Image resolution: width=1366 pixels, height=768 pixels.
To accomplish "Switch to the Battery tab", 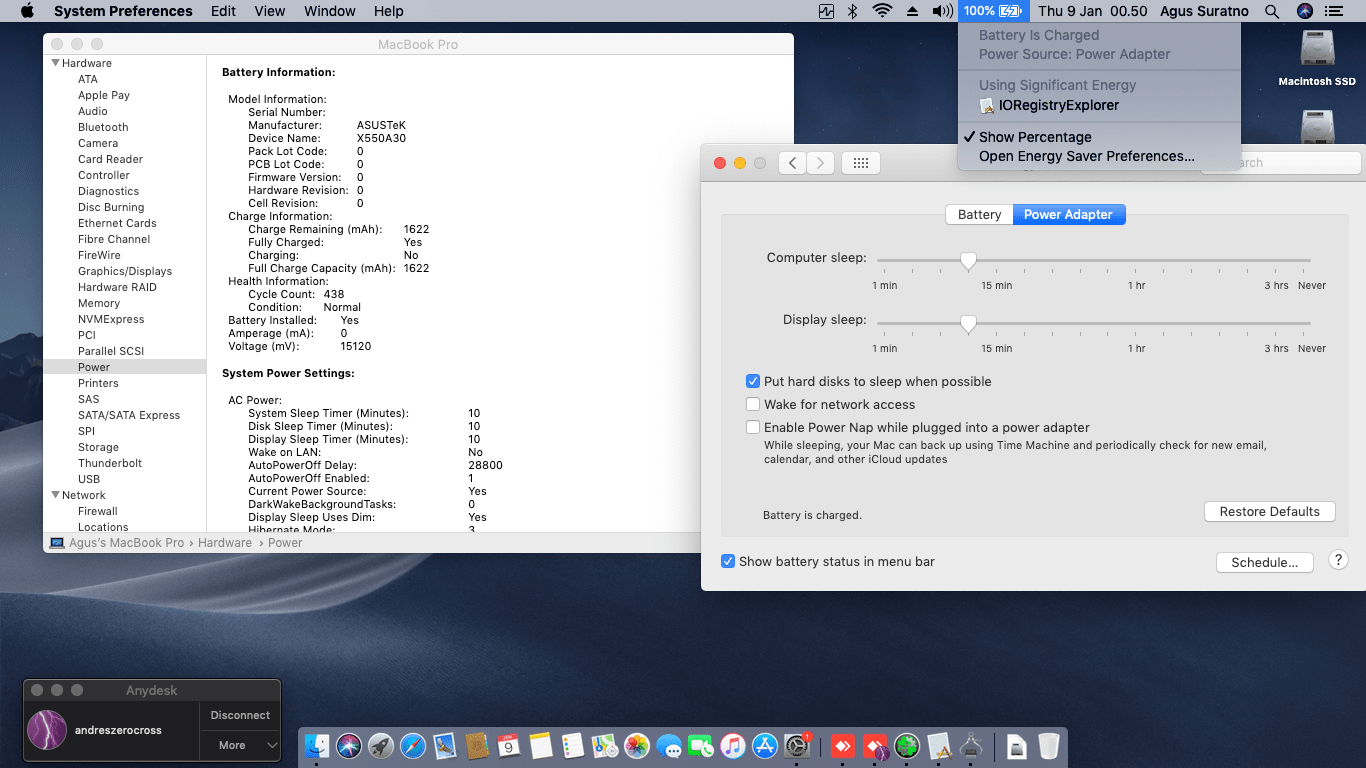I will [x=979, y=214].
